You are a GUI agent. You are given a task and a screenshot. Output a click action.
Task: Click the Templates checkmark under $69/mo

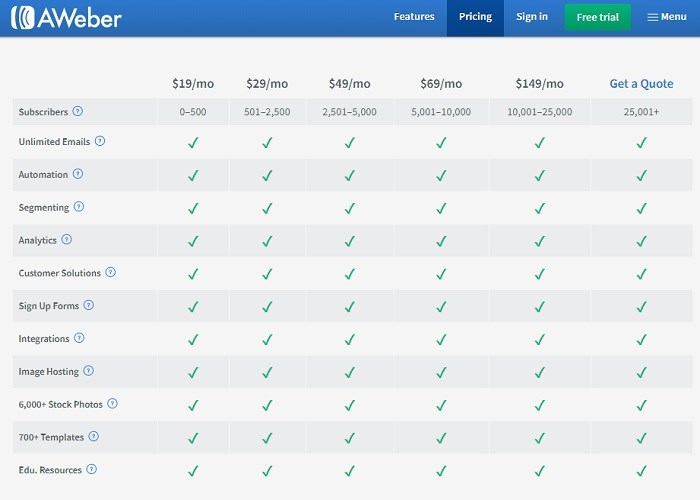tap(441, 438)
